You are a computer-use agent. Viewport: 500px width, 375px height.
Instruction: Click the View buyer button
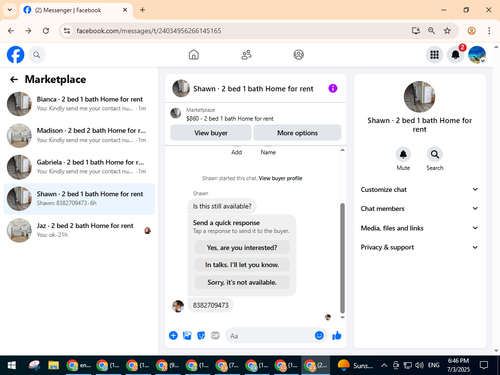point(211,133)
